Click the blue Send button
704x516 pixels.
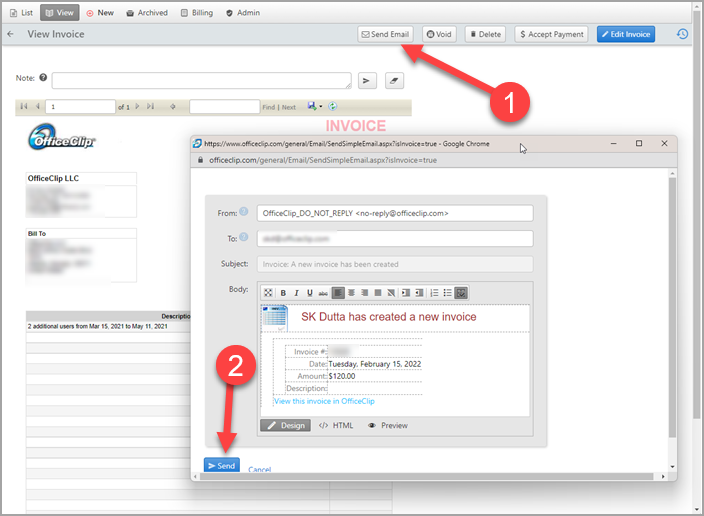click(x=222, y=465)
